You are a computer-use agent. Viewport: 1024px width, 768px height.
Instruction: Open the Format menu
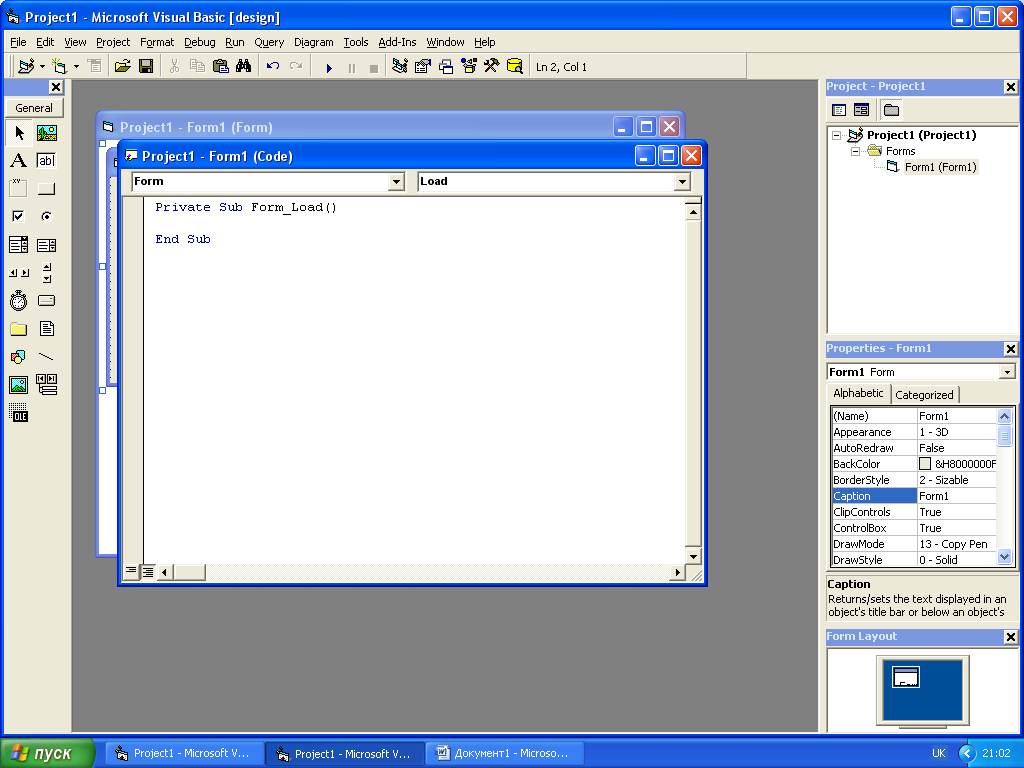point(157,42)
